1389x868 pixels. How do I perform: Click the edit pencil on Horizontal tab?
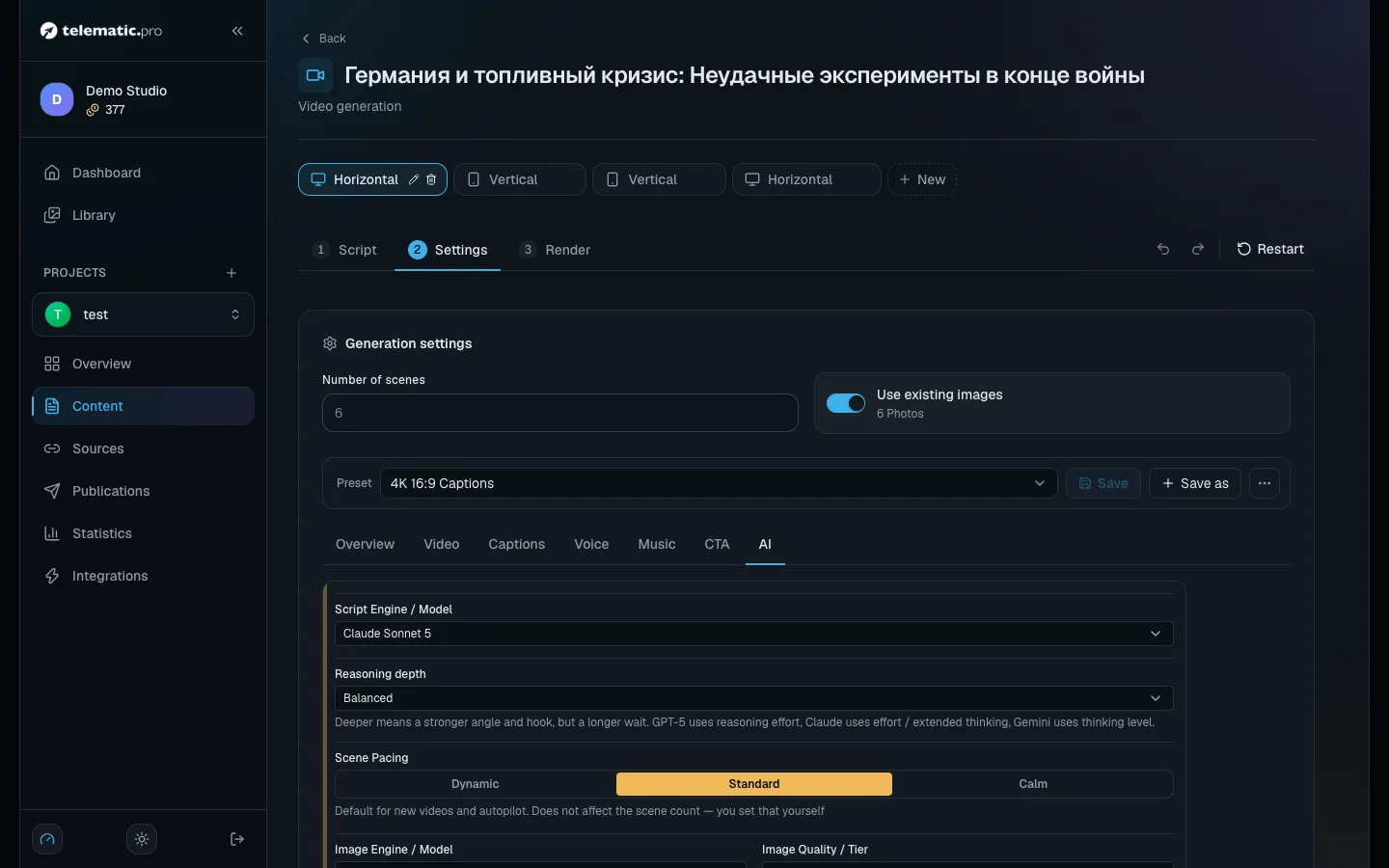(x=414, y=179)
